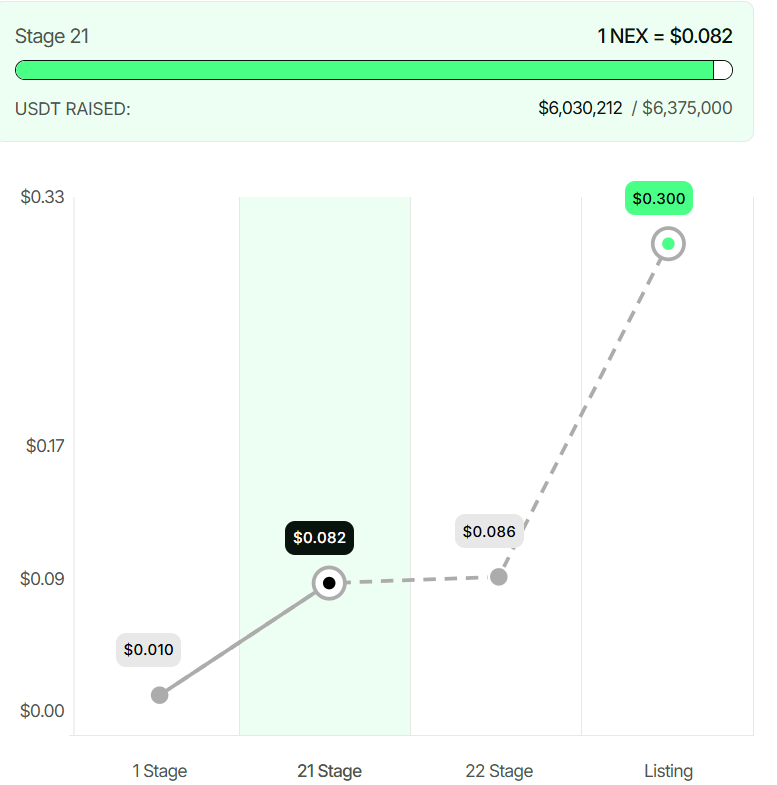This screenshot has height=785, width=777.
Task: Select the 21 Stage axis label
Action: (x=329, y=771)
